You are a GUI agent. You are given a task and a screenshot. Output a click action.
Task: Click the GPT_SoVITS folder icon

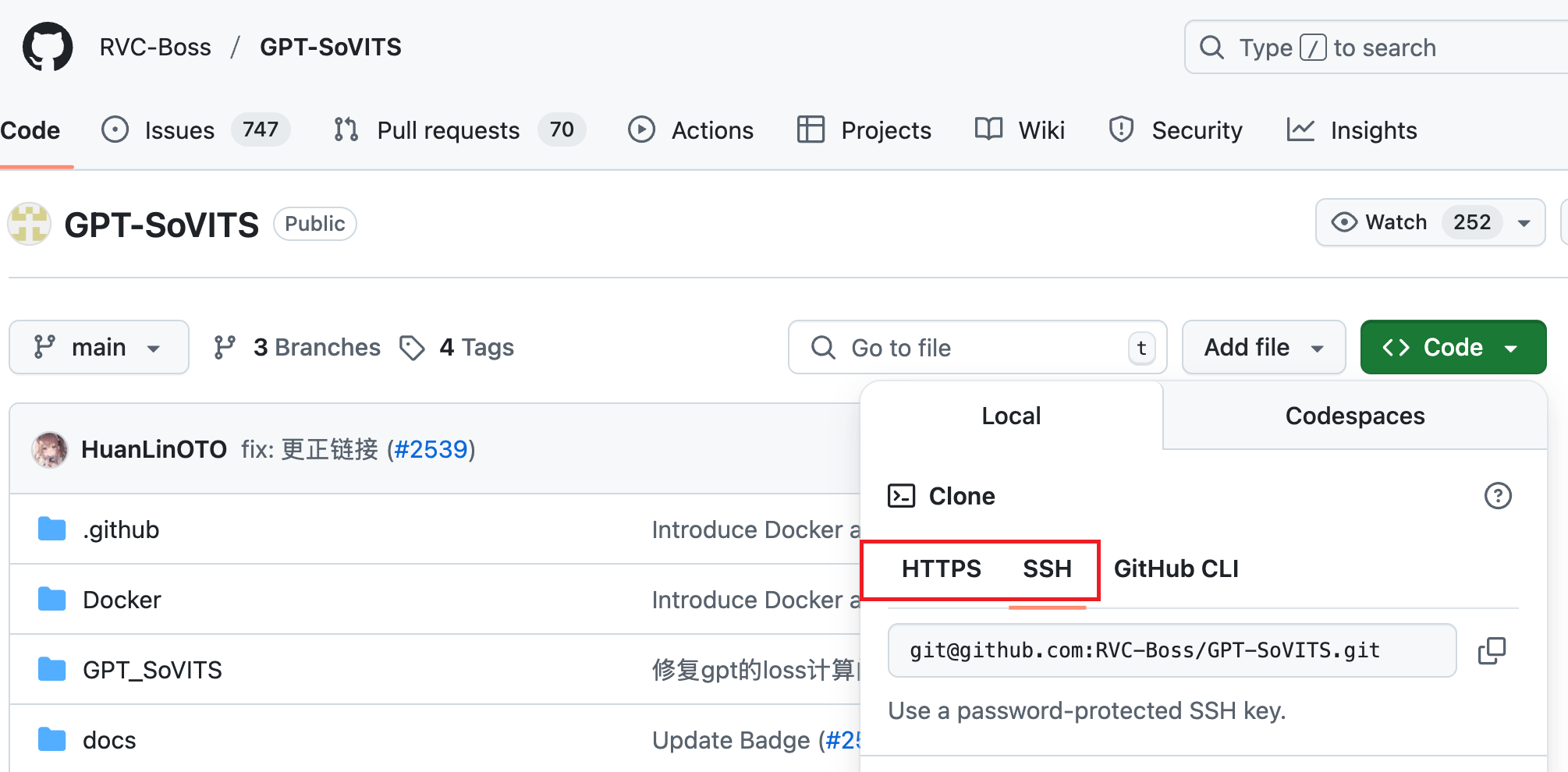51,669
